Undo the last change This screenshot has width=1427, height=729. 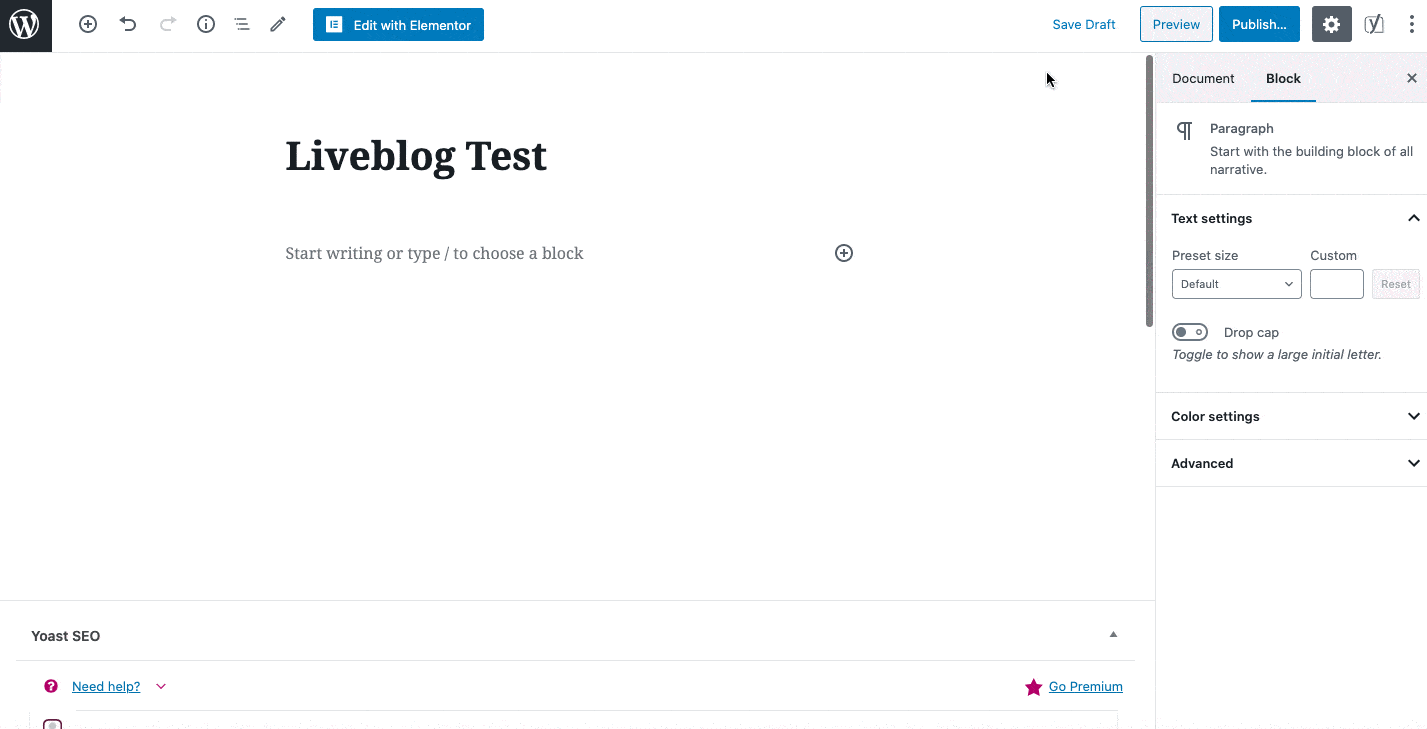pos(128,24)
